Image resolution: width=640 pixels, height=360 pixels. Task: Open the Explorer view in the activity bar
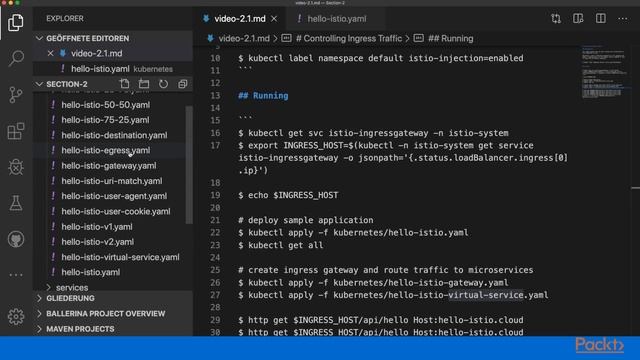[x=16, y=22]
